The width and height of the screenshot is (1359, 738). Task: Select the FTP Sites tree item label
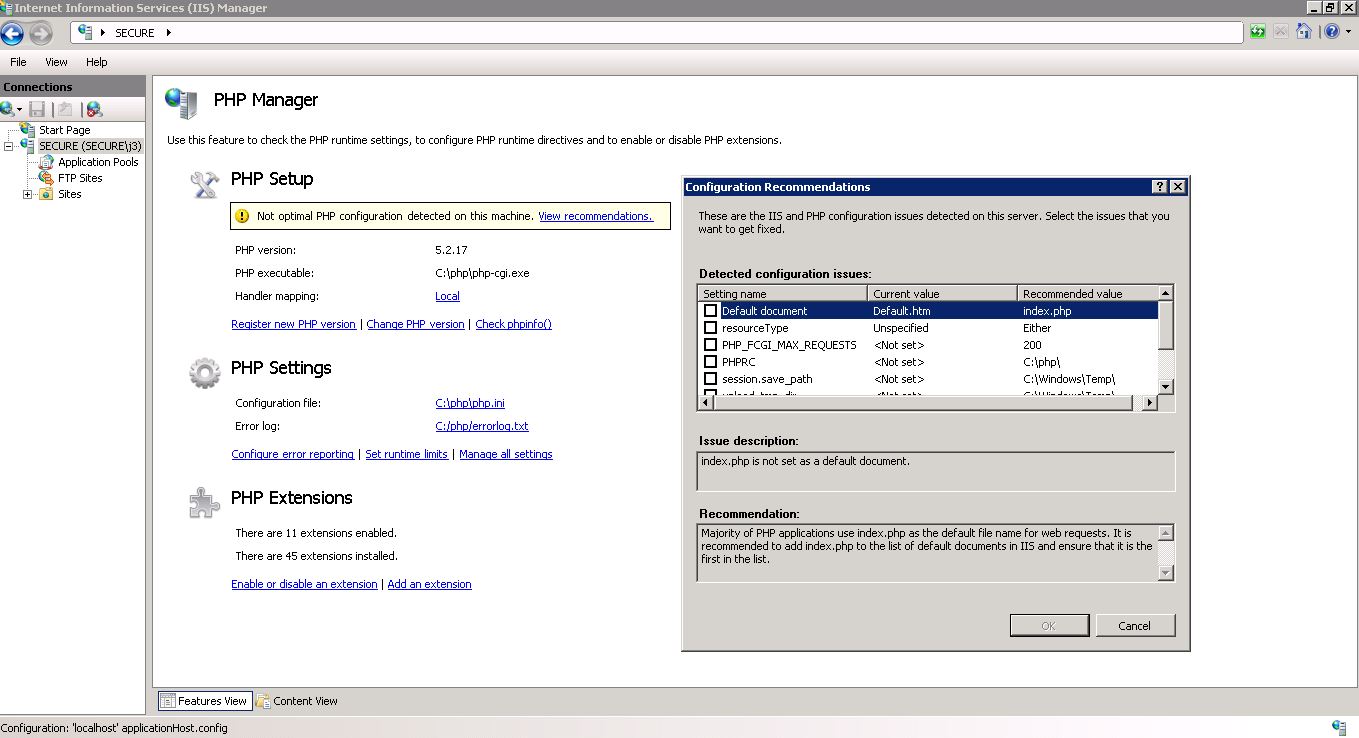coord(80,178)
